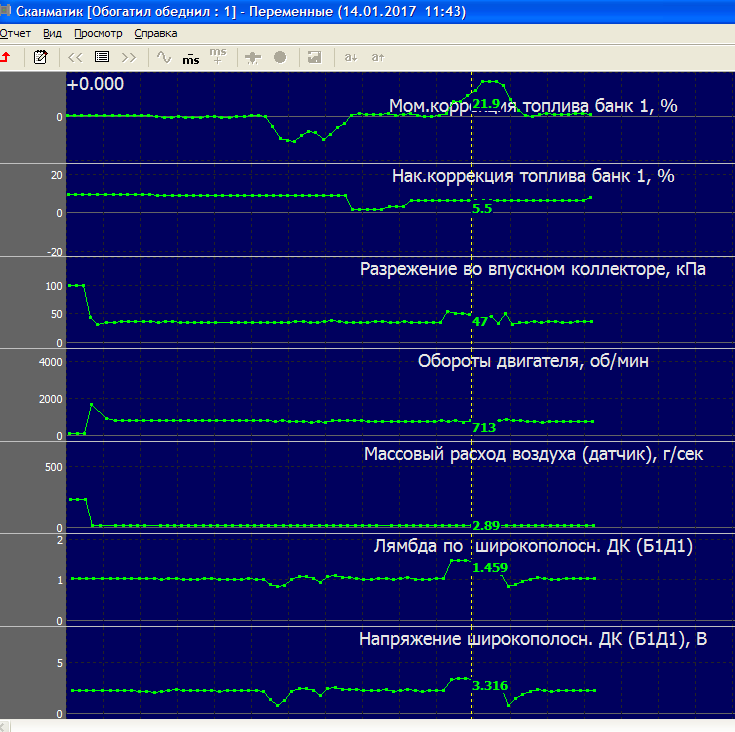The width and height of the screenshot is (735, 732).
Task: Click the grayed image save icon
Action: (x=314, y=57)
